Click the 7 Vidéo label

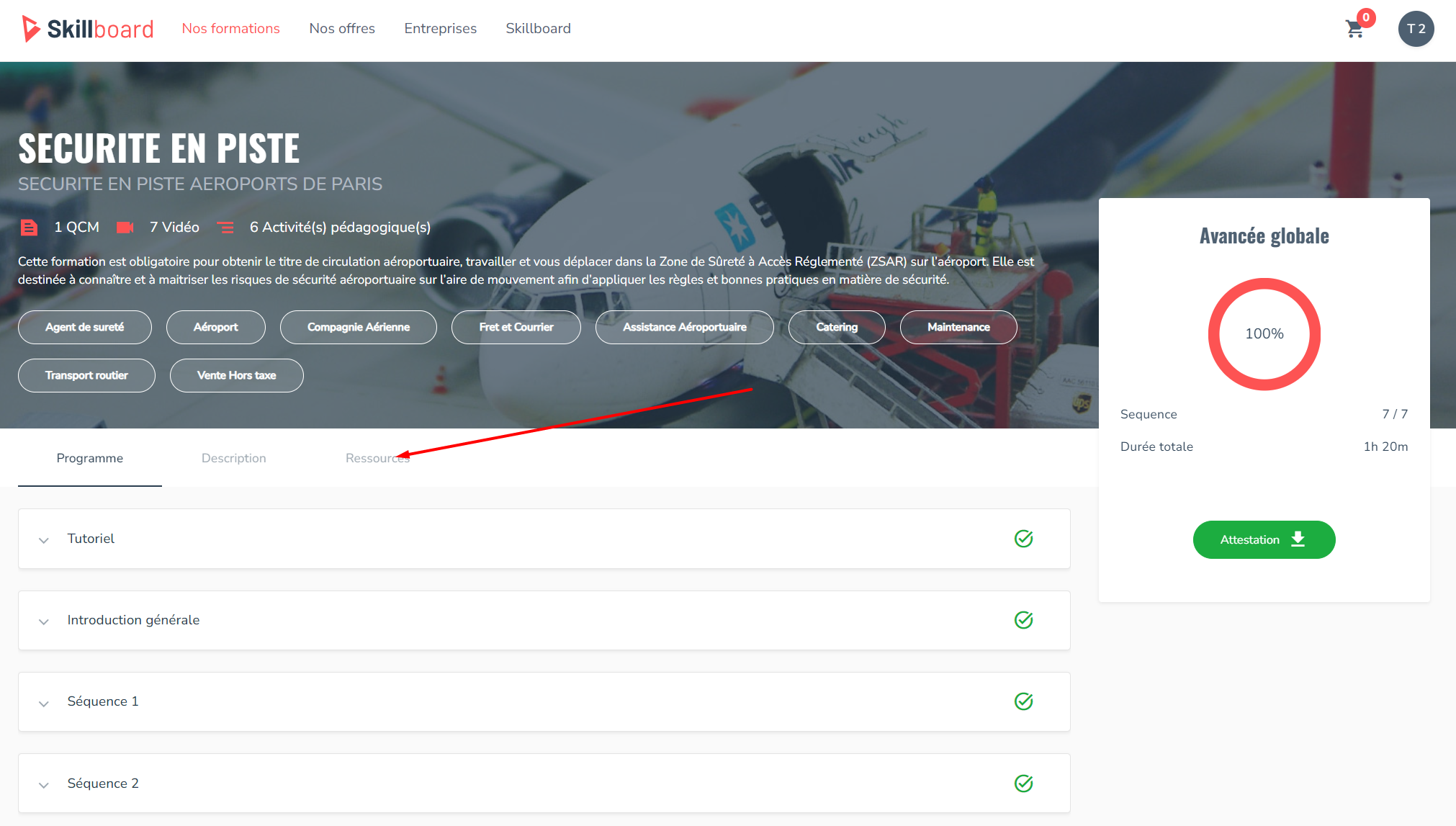click(x=174, y=228)
